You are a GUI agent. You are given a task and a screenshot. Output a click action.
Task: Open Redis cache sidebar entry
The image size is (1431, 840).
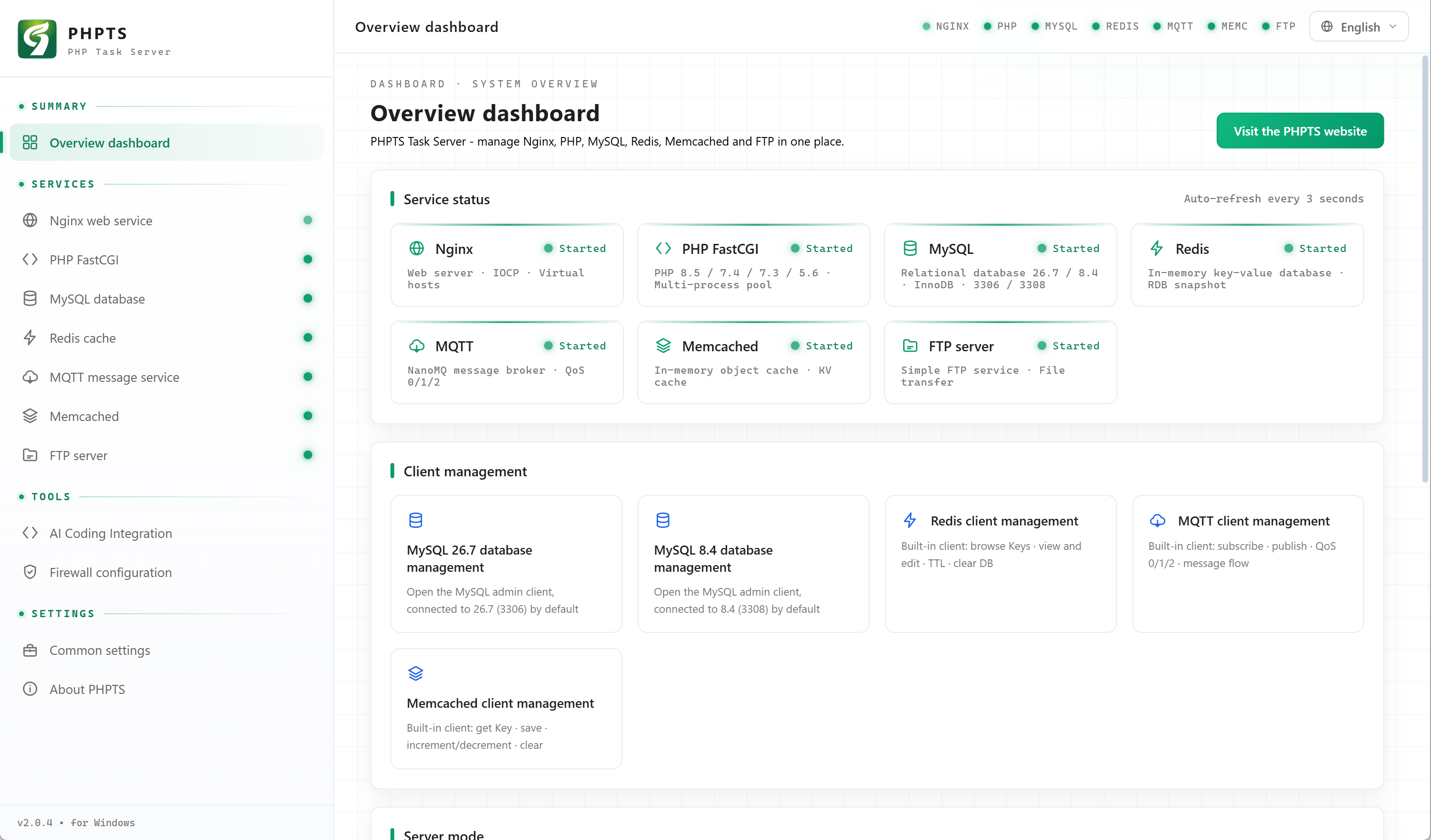tap(167, 337)
